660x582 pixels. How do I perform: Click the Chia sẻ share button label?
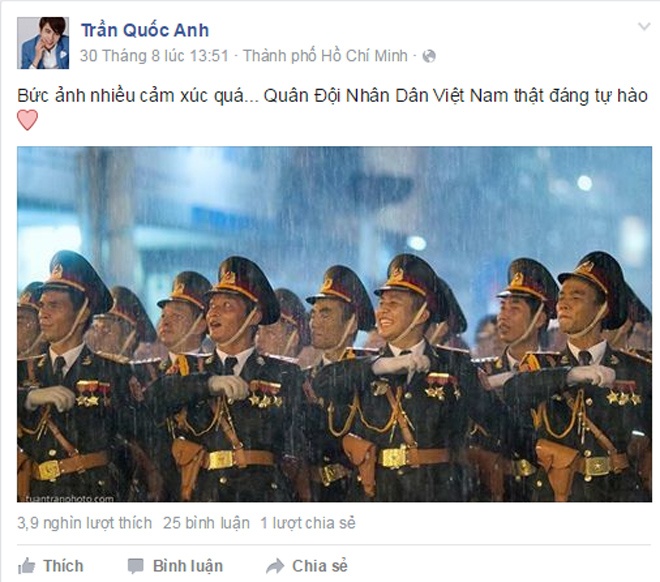point(320,566)
